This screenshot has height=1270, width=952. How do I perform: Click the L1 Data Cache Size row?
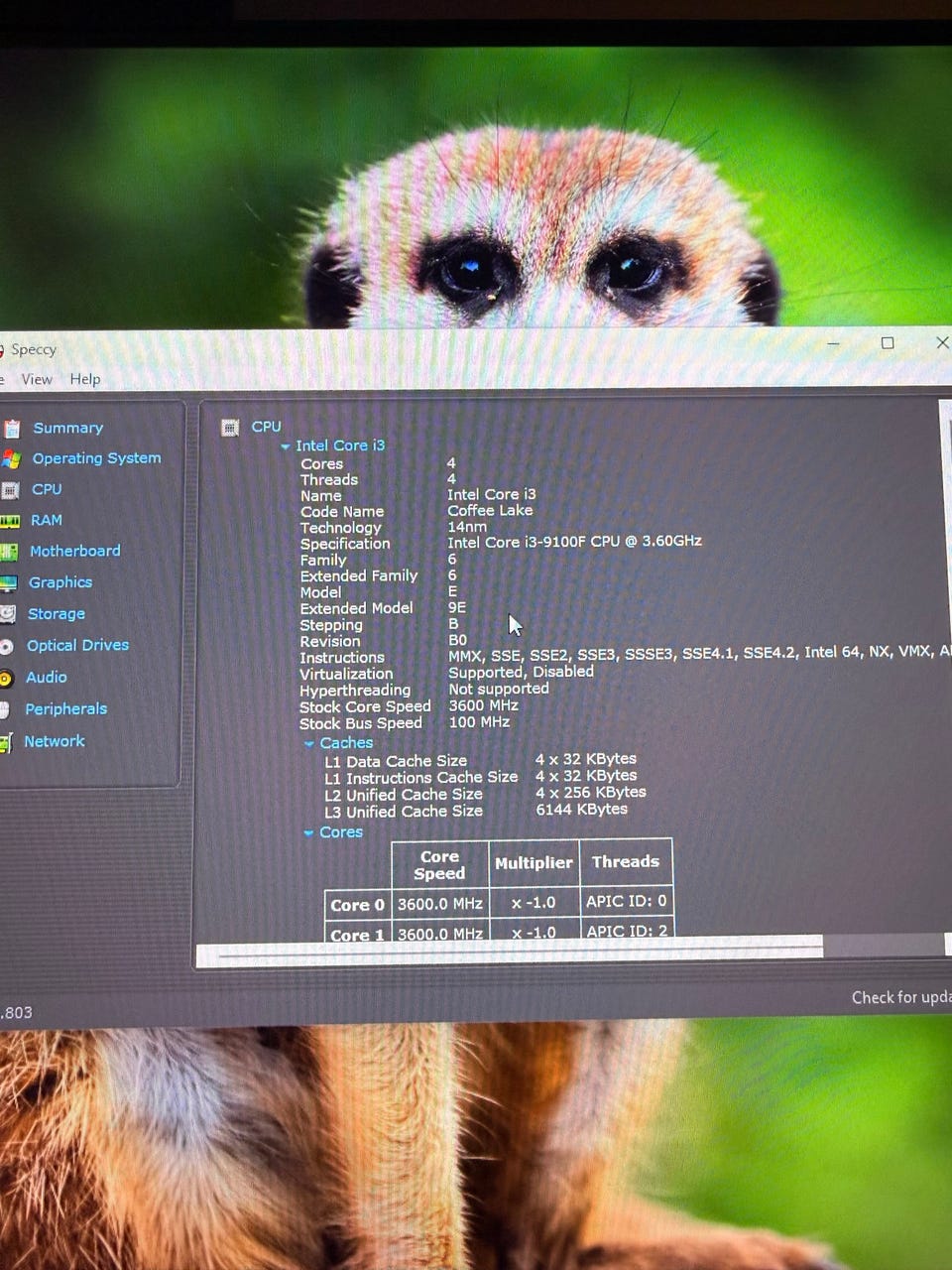click(481, 760)
